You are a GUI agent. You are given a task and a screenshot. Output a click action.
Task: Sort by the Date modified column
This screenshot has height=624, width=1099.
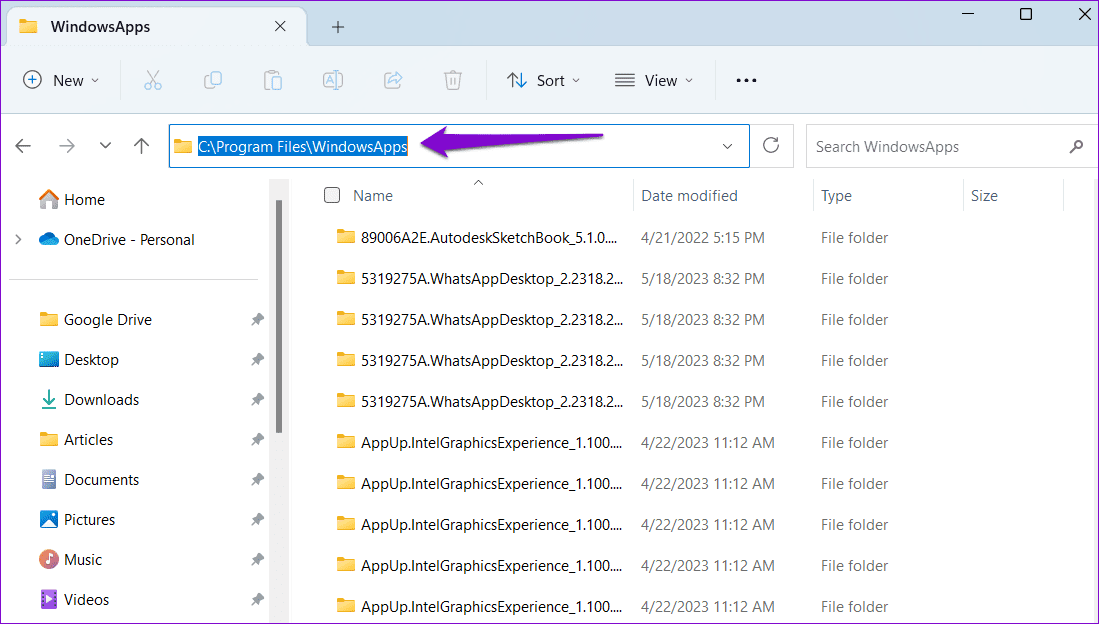click(689, 196)
